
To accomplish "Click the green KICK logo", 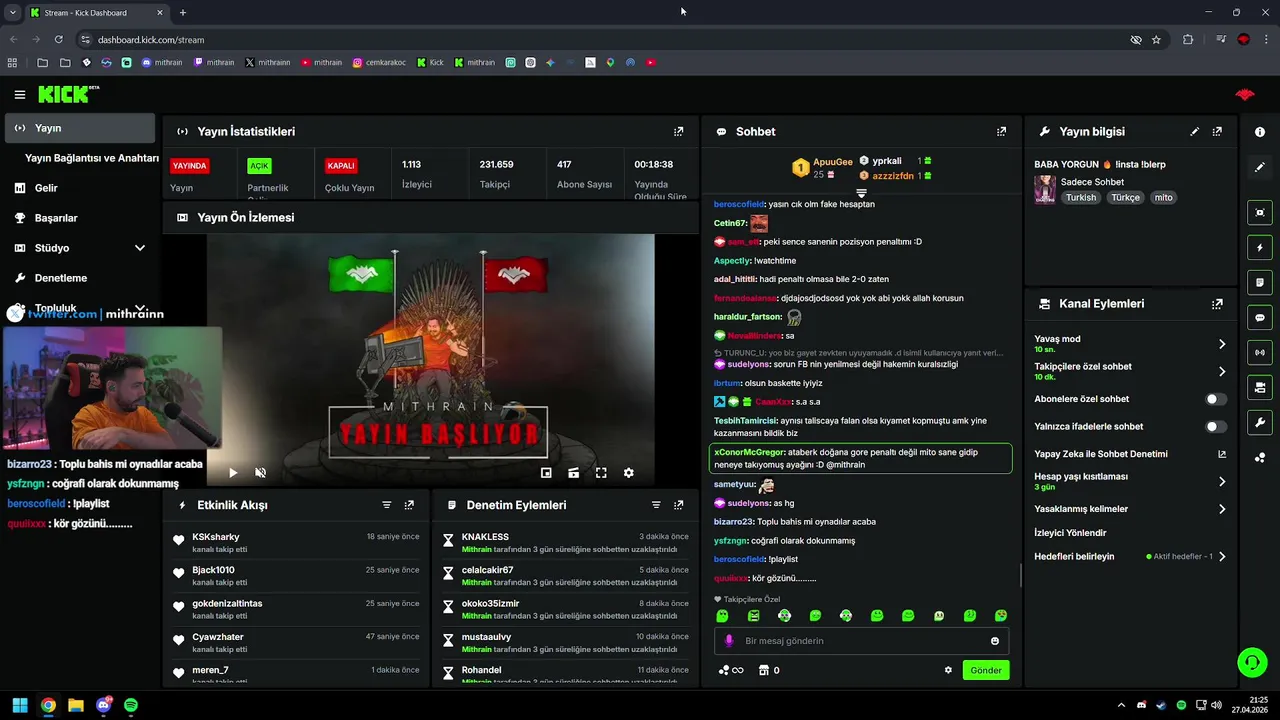I will (x=65, y=94).
